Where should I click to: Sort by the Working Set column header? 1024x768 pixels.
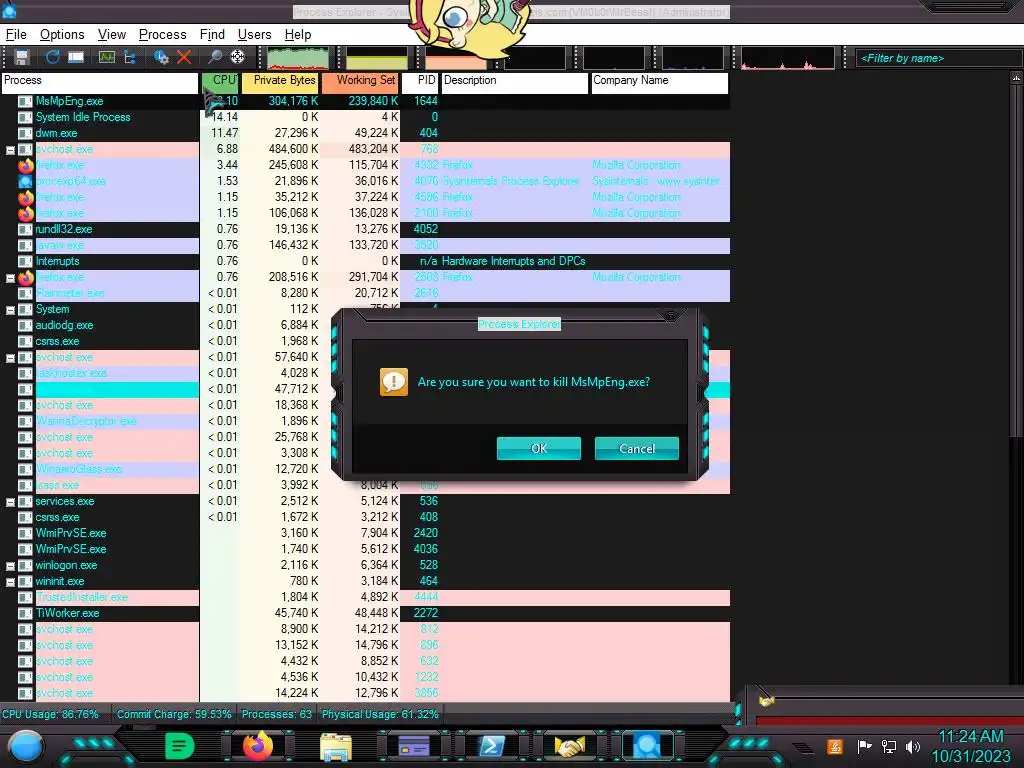tap(360, 83)
